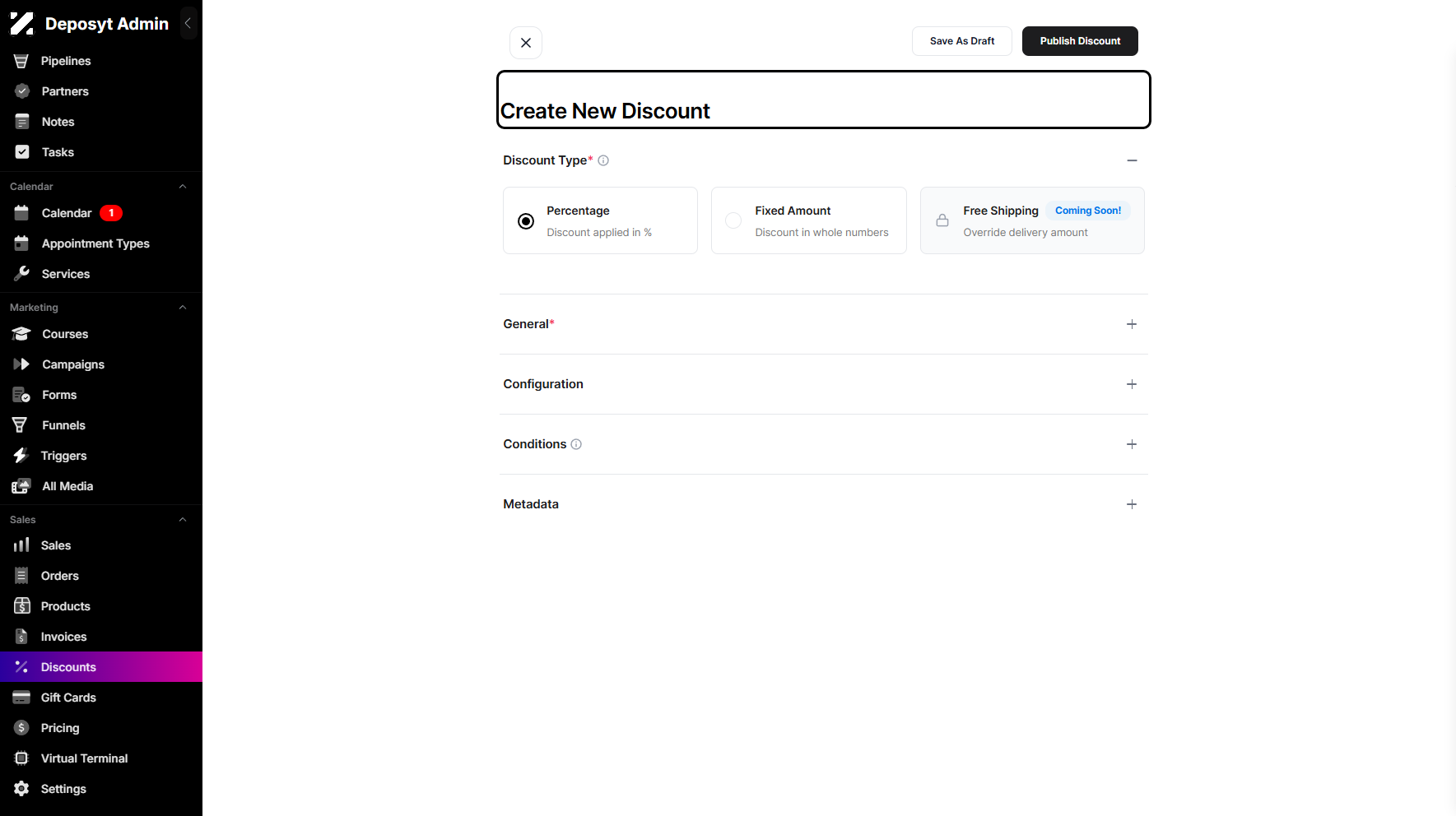The width and height of the screenshot is (1456, 816).
Task: Click the Triggers lightning bolt icon
Action: [21, 456]
